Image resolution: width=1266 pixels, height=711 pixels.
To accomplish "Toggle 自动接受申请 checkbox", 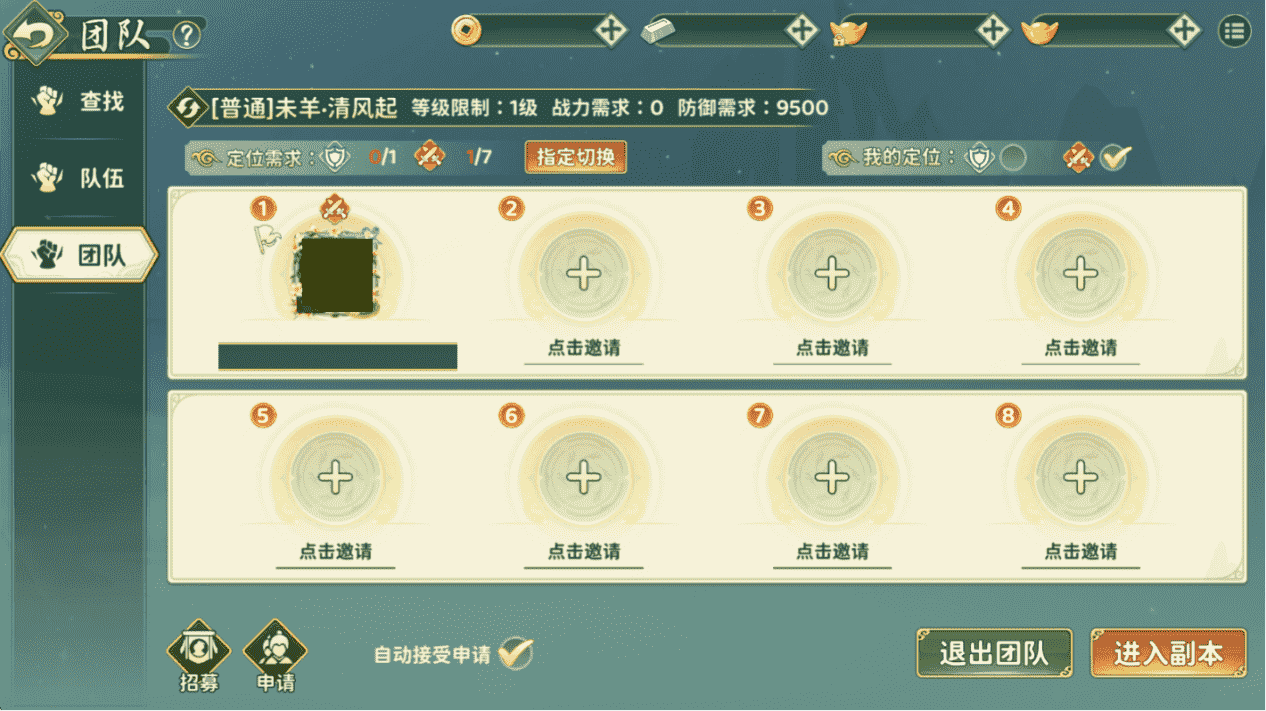I will pos(515,654).
